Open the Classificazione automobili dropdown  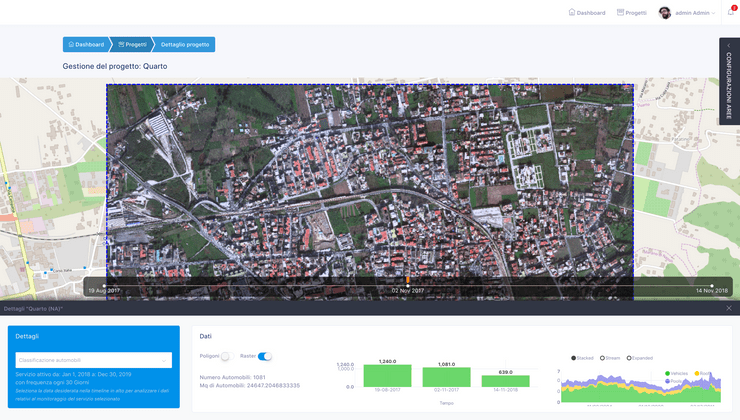click(93, 360)
